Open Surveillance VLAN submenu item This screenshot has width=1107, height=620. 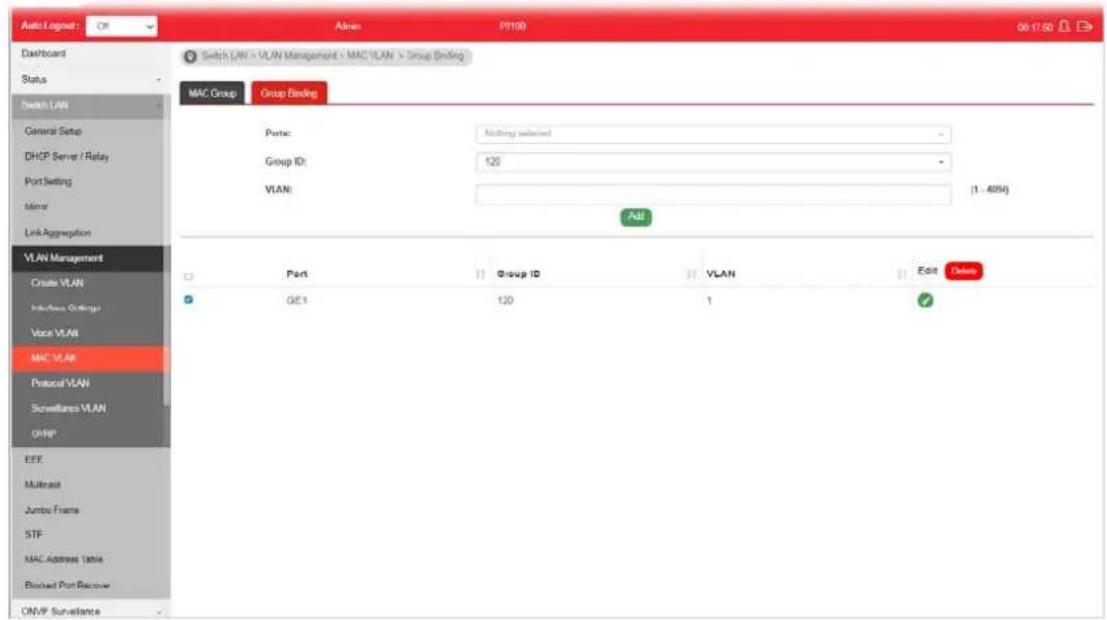68,408
